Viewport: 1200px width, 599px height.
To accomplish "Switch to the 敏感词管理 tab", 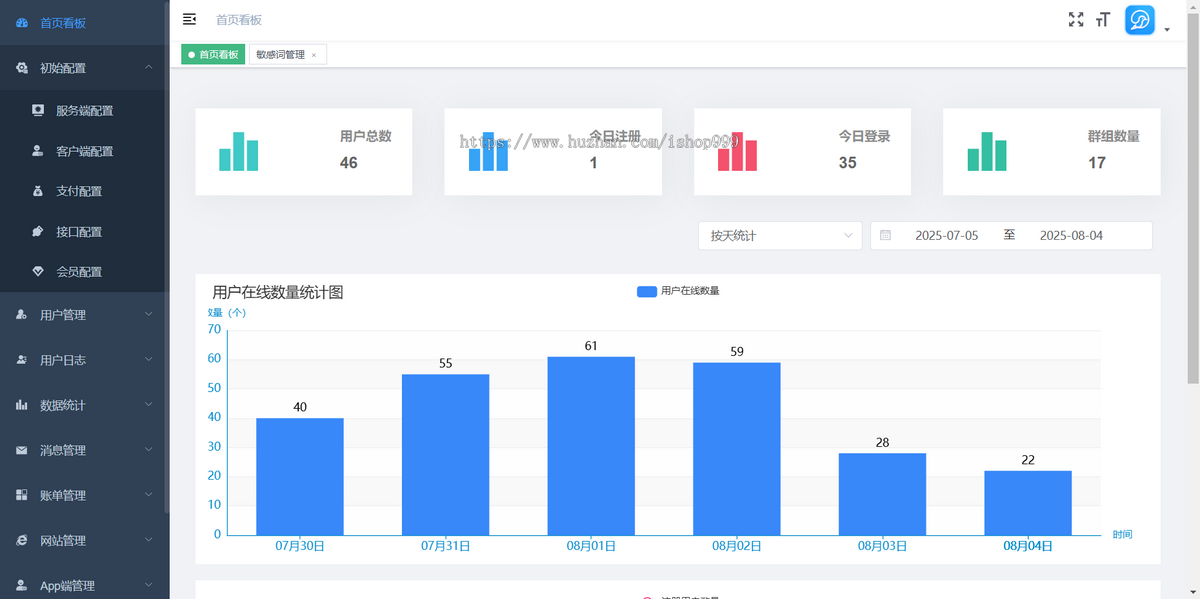I will coord(287,55).
